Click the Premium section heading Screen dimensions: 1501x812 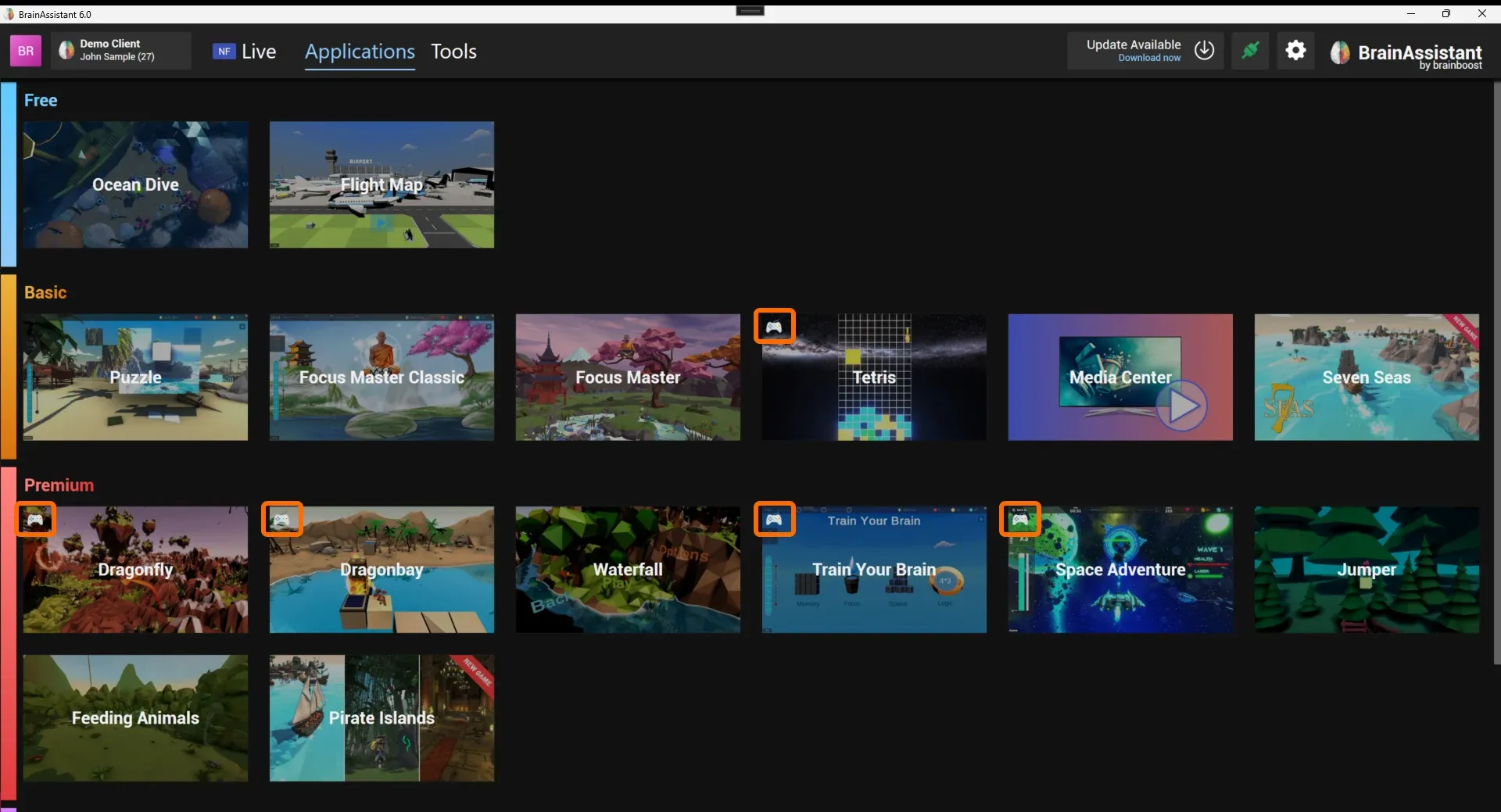[59, 485]
